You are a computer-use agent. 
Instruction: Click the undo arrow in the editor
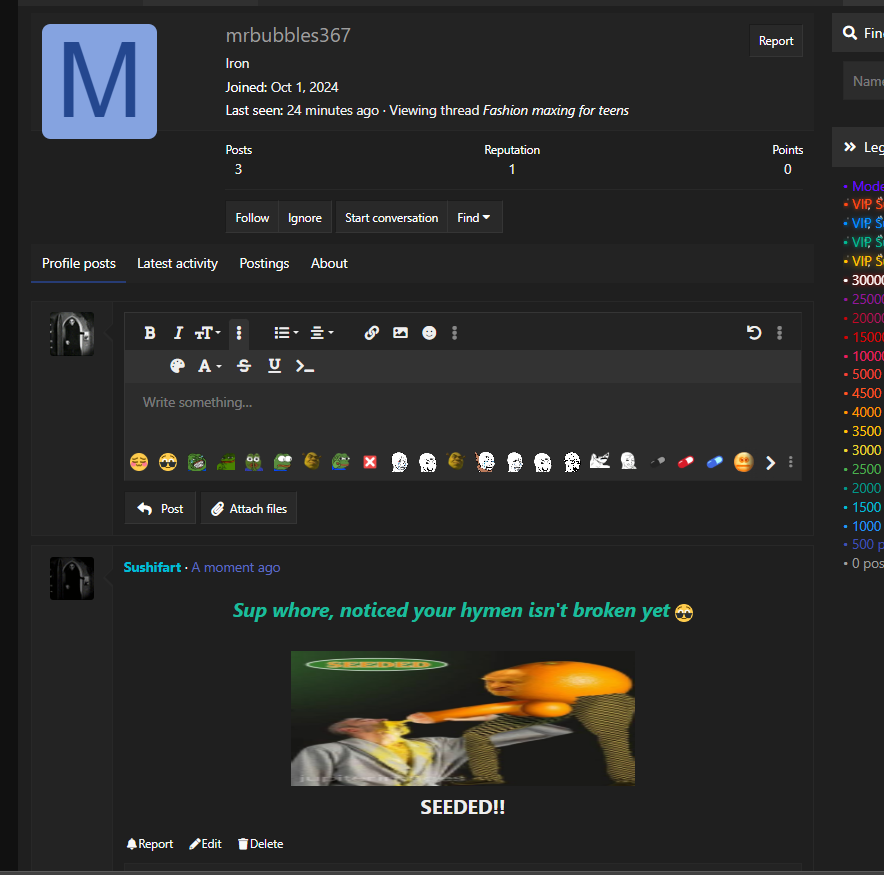[x=754, y=333]
